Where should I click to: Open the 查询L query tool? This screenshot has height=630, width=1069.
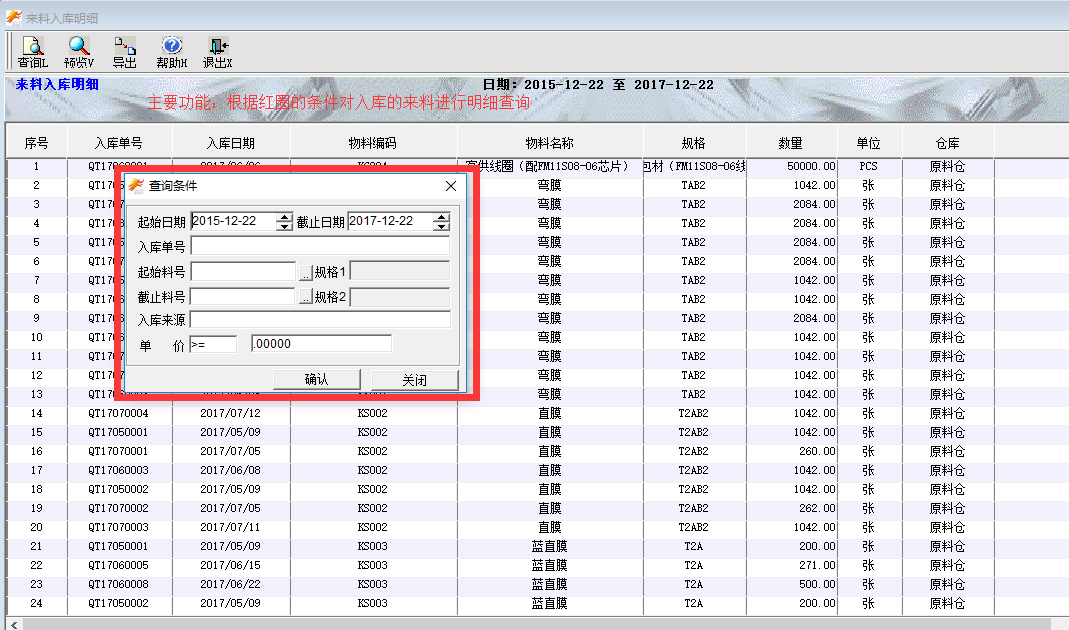point(33,52)
